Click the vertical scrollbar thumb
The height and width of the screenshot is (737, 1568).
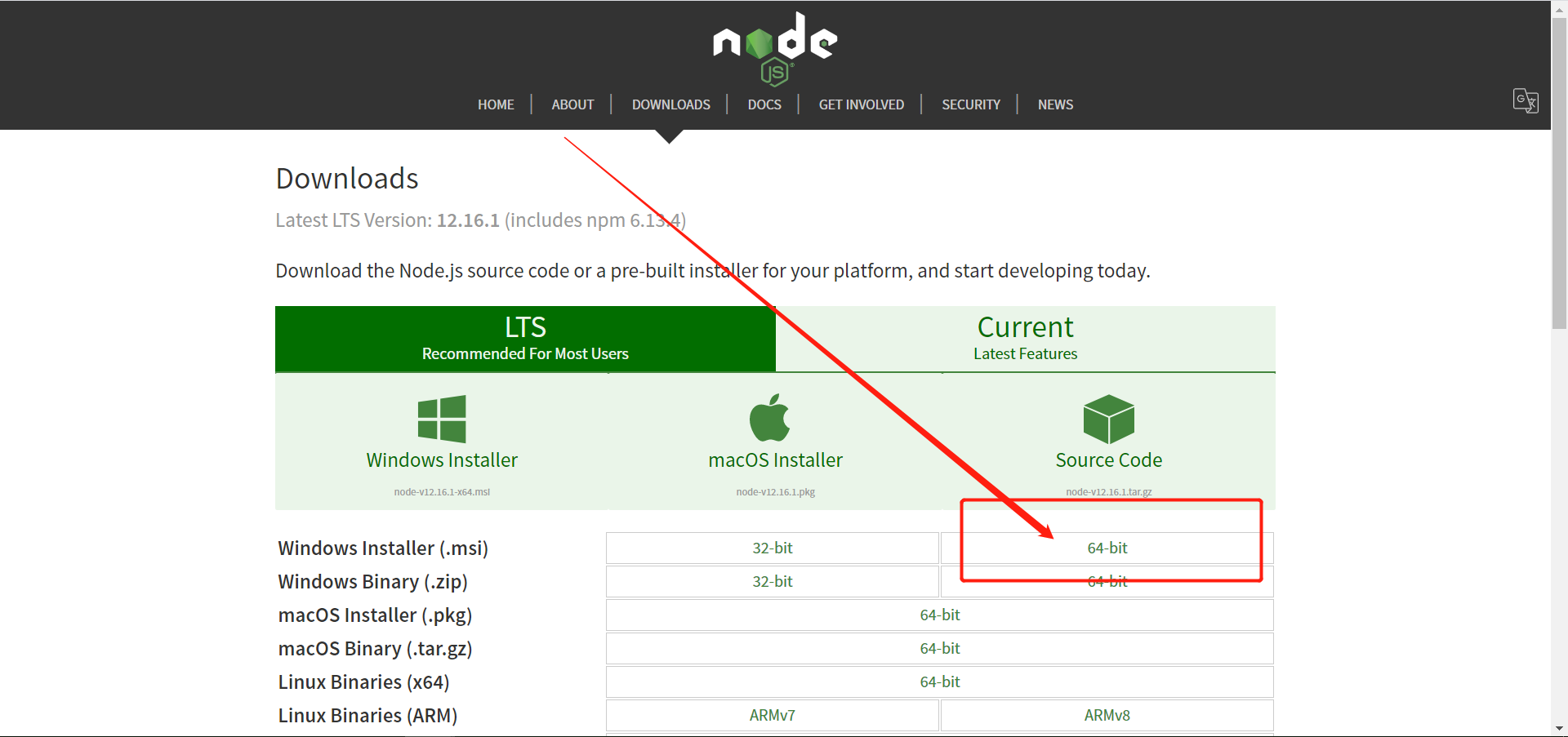(1560, 171)
